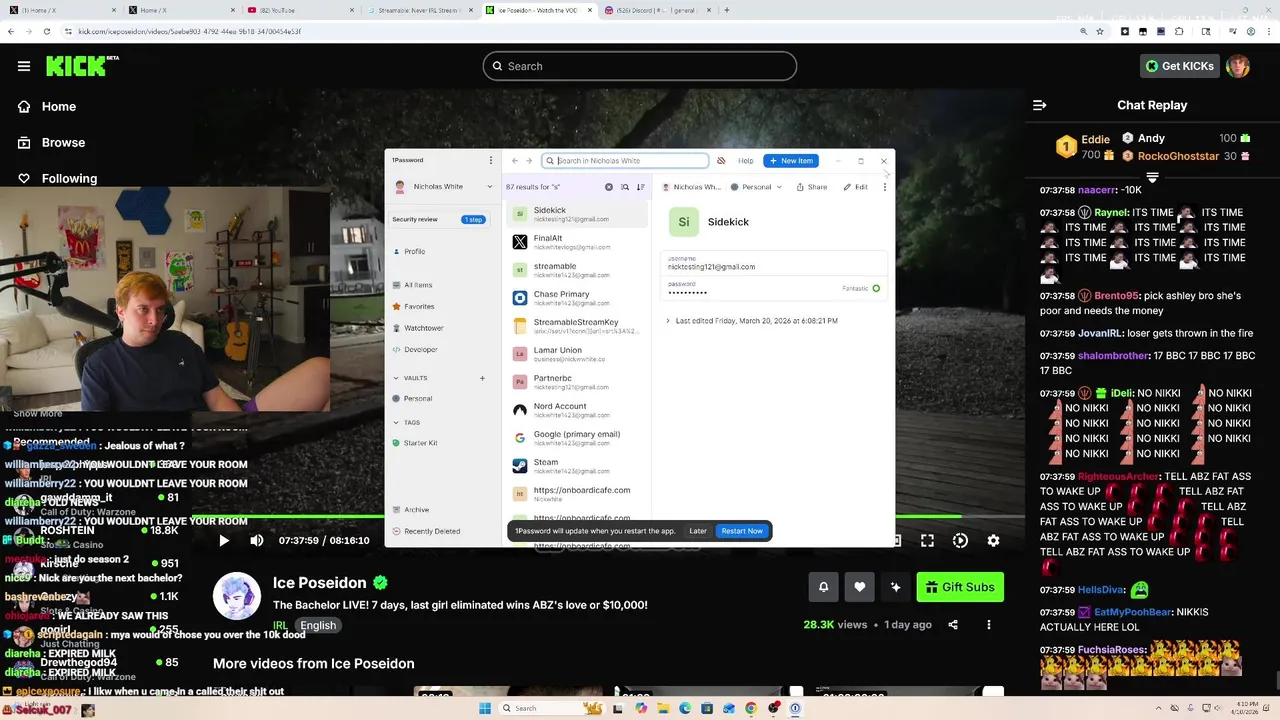Open item more actions menu beside Edit
Image resolution: width=1280 pixels, height=720 pixels.
pos(885,187)
